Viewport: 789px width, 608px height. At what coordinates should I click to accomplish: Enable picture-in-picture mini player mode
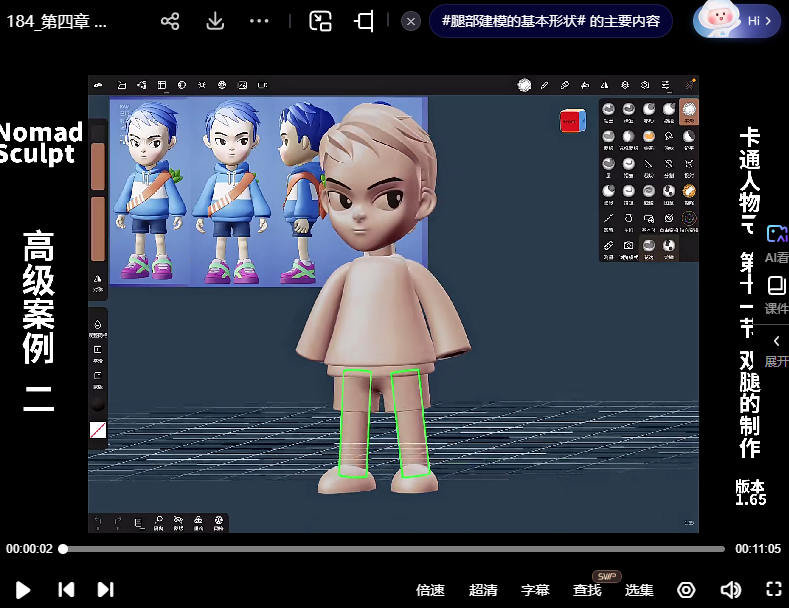tap(320, 21)
